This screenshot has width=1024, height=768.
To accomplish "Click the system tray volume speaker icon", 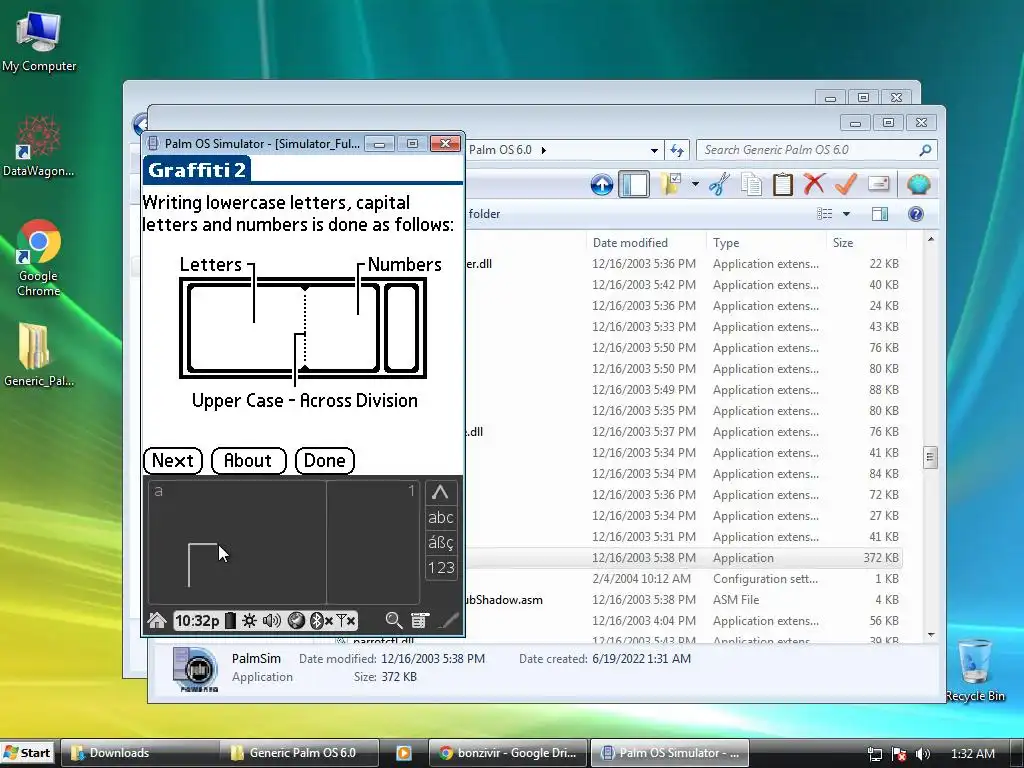I will [x=922, y=754].
